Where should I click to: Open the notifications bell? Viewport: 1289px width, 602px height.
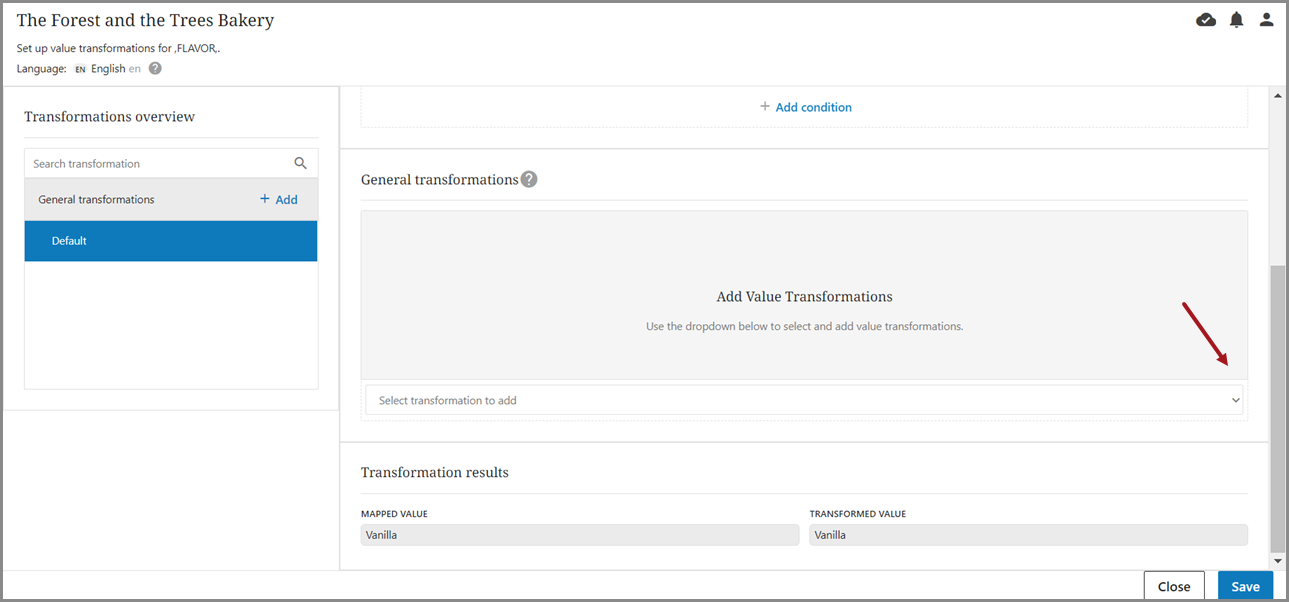tap(1237, 20)
